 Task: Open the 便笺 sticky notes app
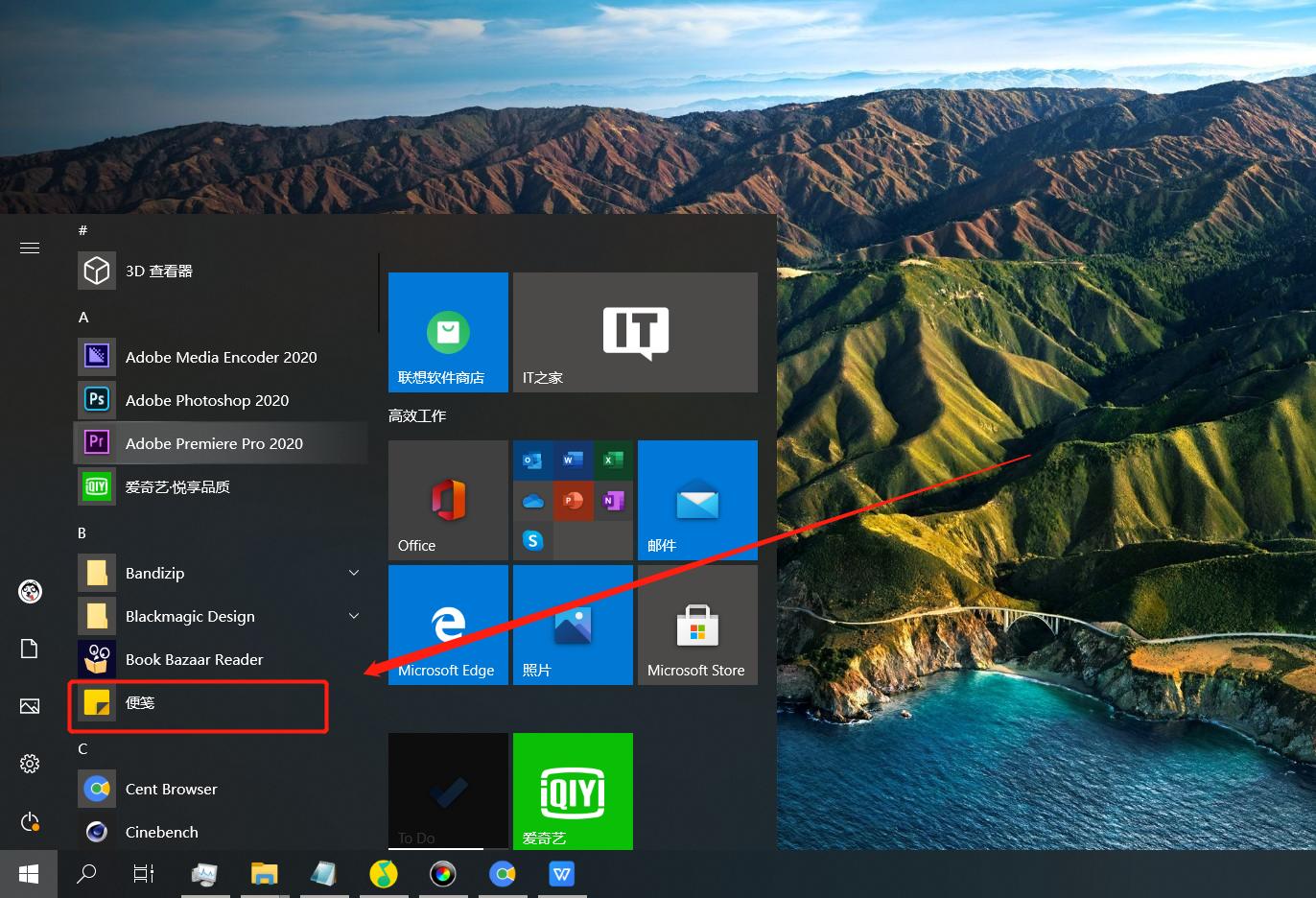pos(140,703)
